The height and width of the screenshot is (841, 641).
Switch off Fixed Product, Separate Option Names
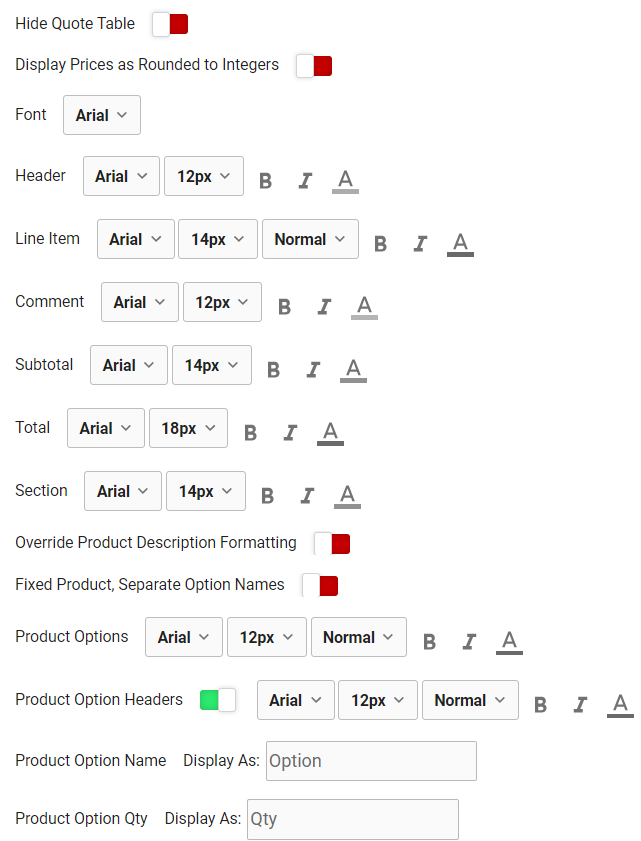320,584
